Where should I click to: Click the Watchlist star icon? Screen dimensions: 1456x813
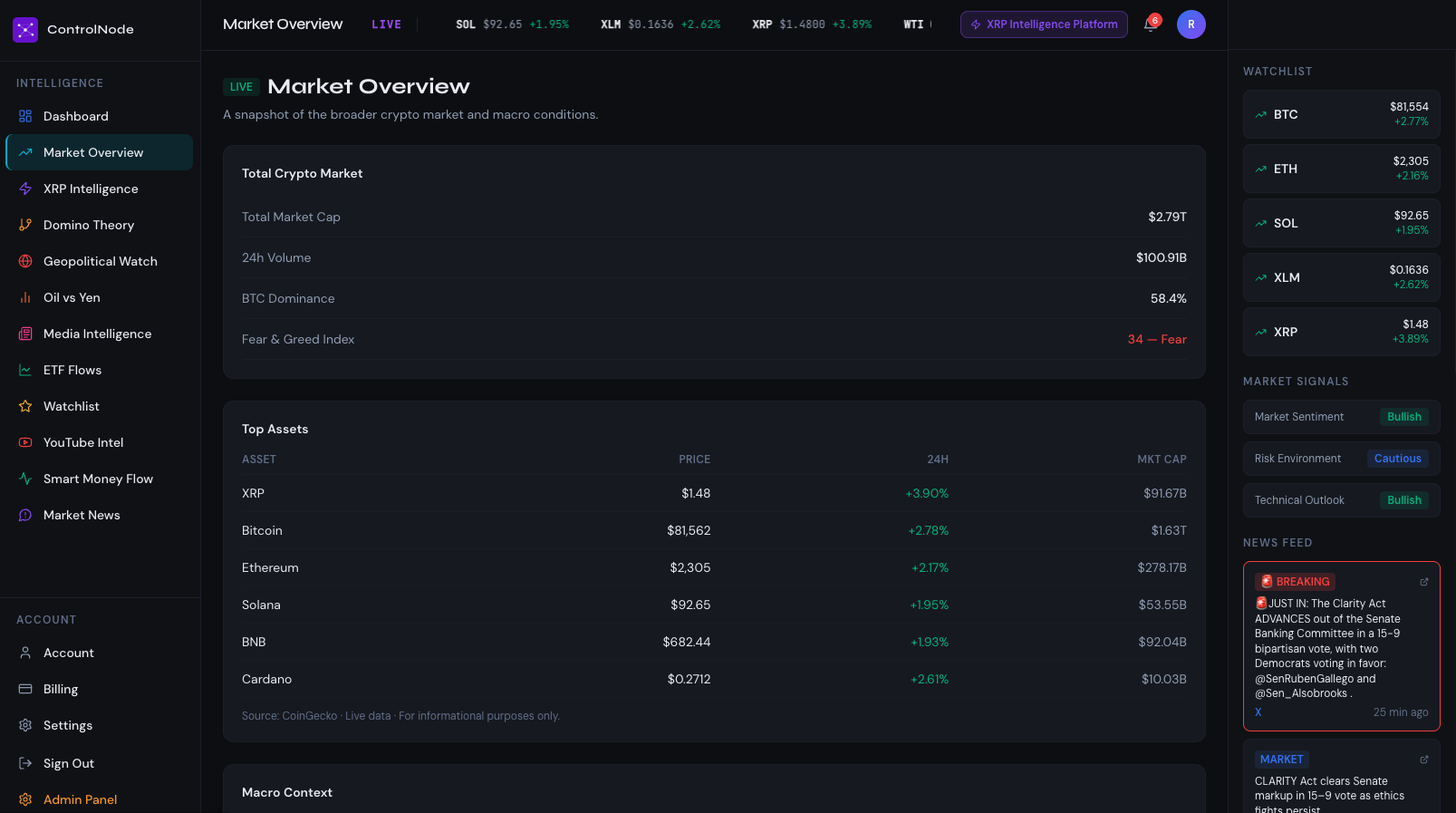tap(25, 406)
